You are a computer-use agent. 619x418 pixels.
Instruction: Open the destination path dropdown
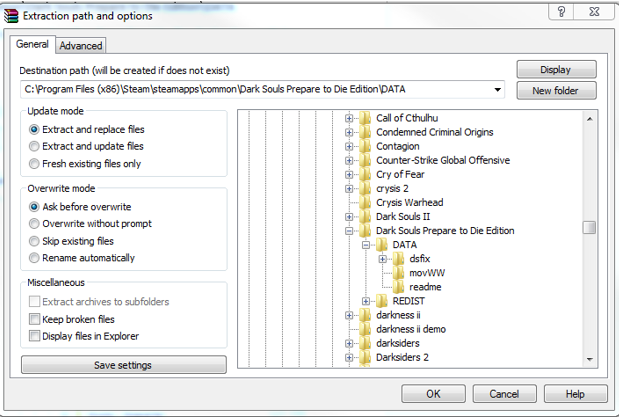(498, 90)
